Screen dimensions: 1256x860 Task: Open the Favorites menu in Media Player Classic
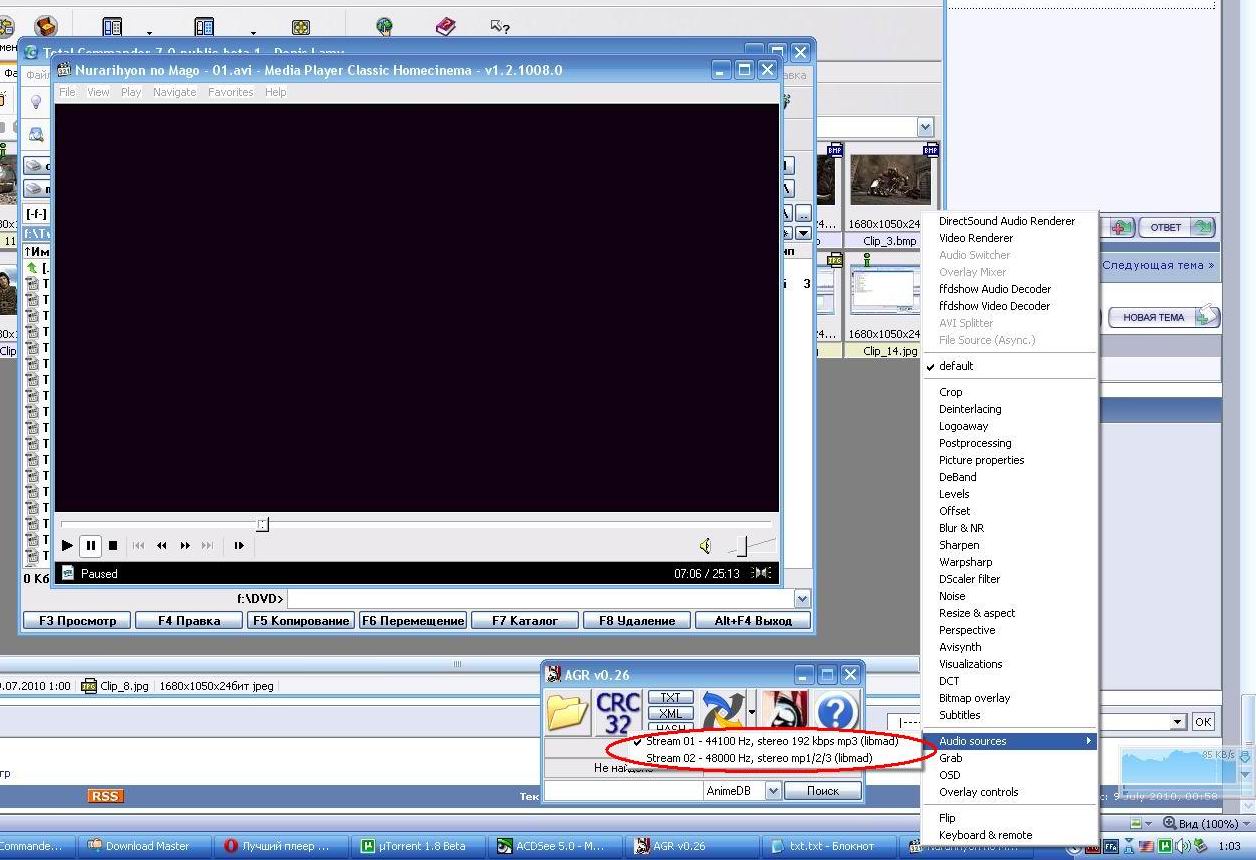230,92
